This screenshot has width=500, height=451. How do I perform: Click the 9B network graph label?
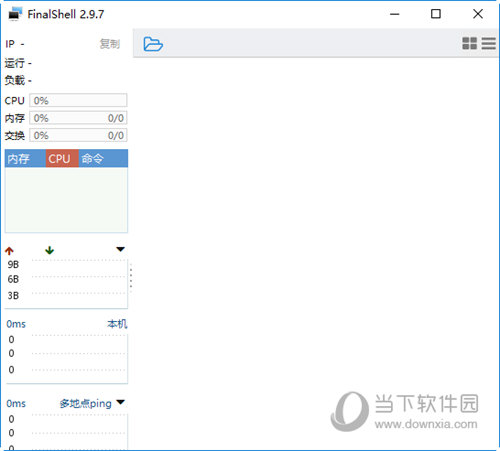coord(13,264)
